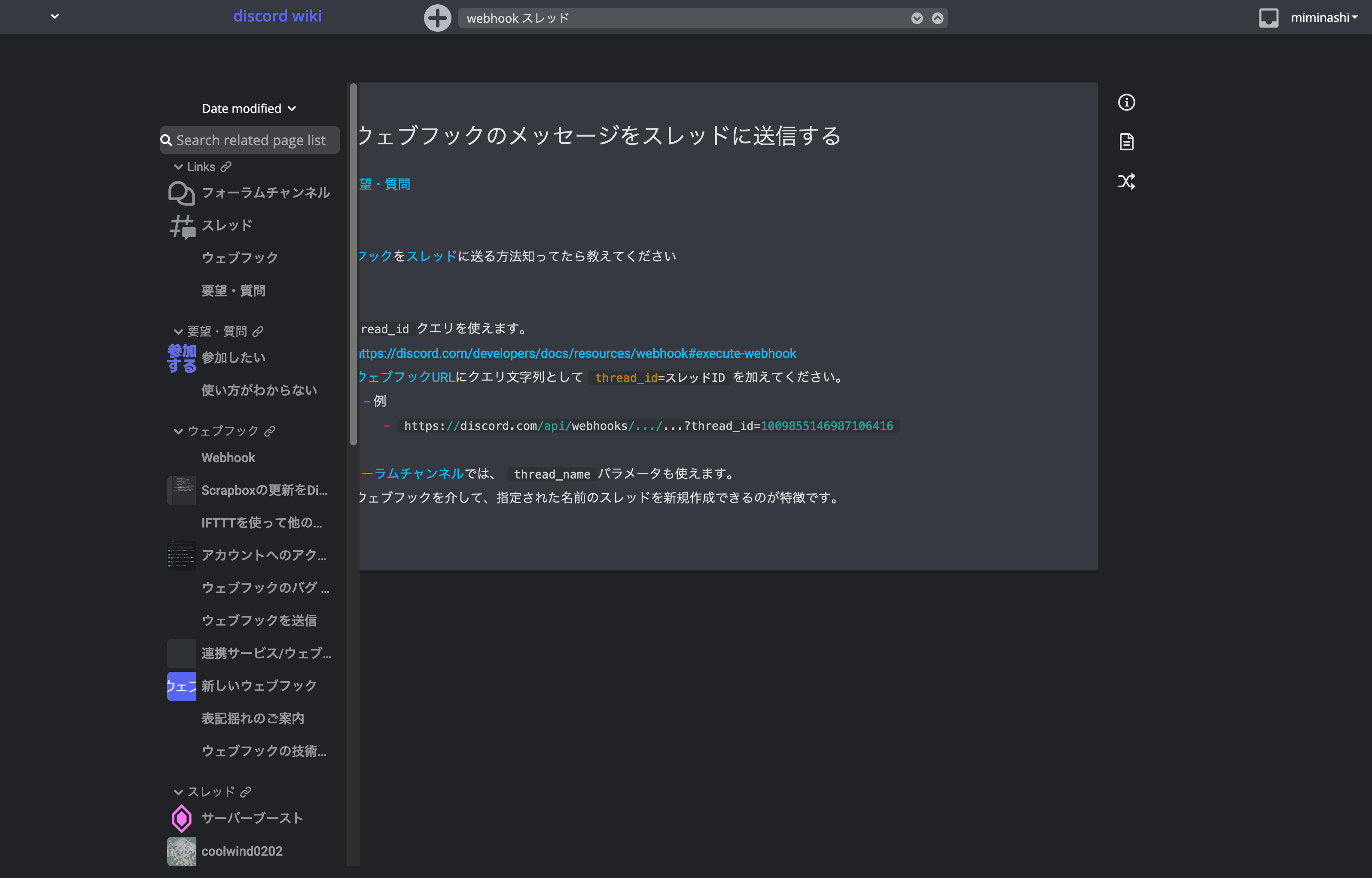This screenshot has width=1372, height=878.
Task: Expand the top-left chevron menu
Action: pyautogui.click(x=55, y=16)
